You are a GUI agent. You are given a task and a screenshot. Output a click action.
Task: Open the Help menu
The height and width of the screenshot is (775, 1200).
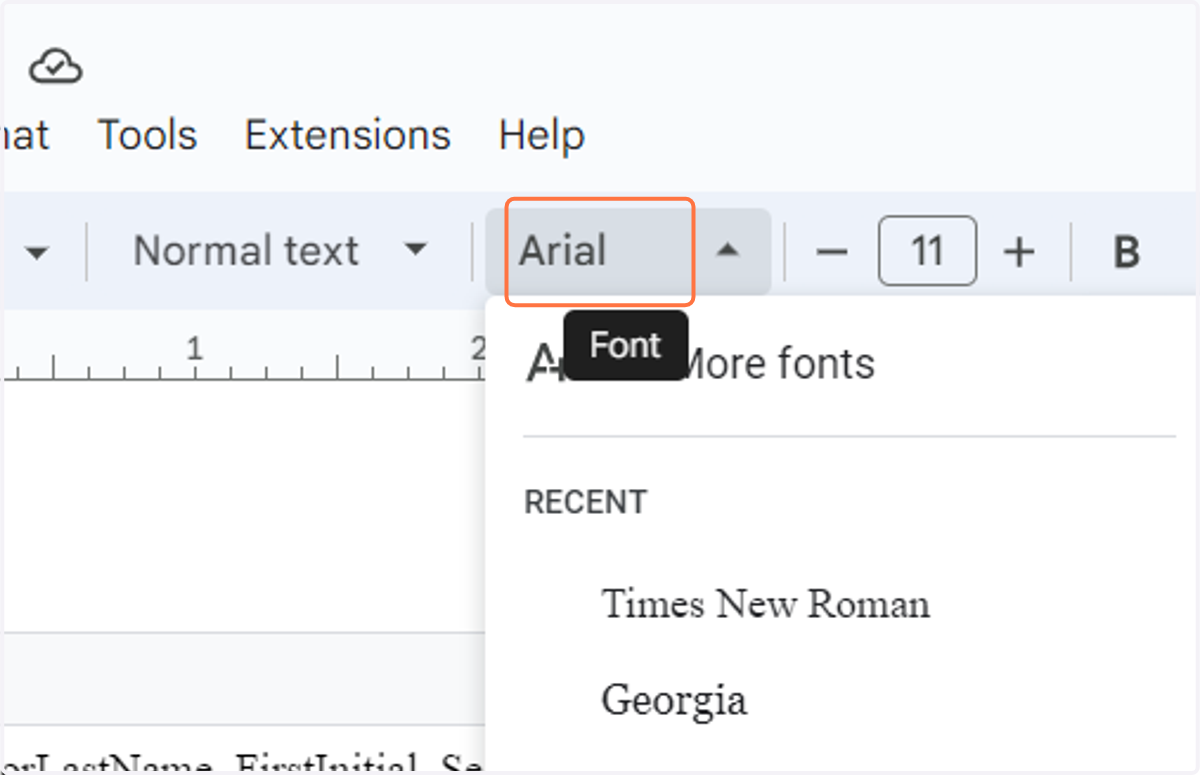tap(541, 135)
